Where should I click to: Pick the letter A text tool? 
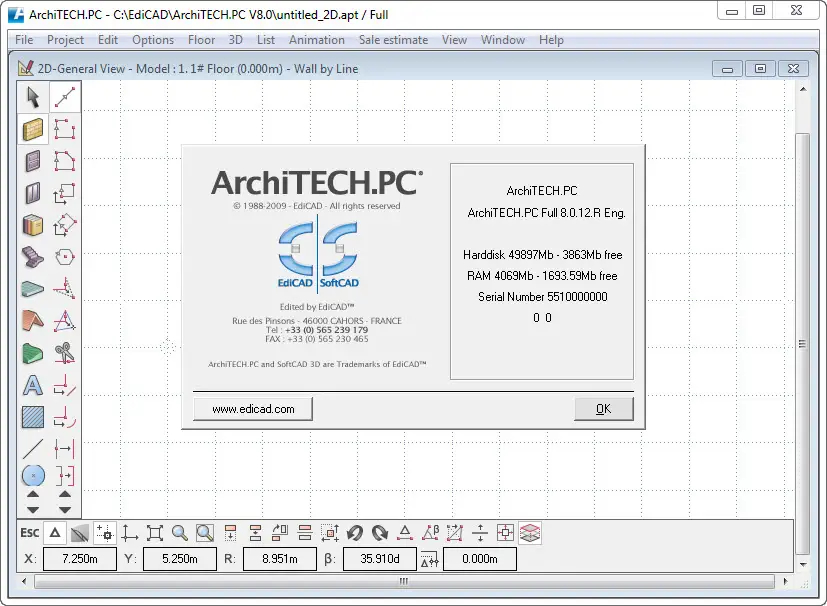point(33,385)
